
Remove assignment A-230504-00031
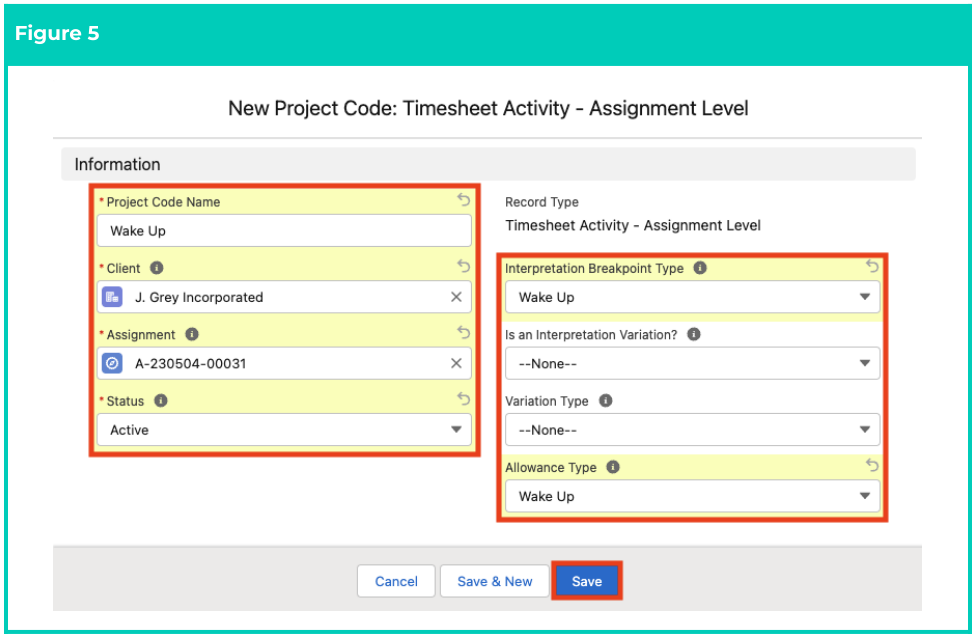tap(456, 363)
